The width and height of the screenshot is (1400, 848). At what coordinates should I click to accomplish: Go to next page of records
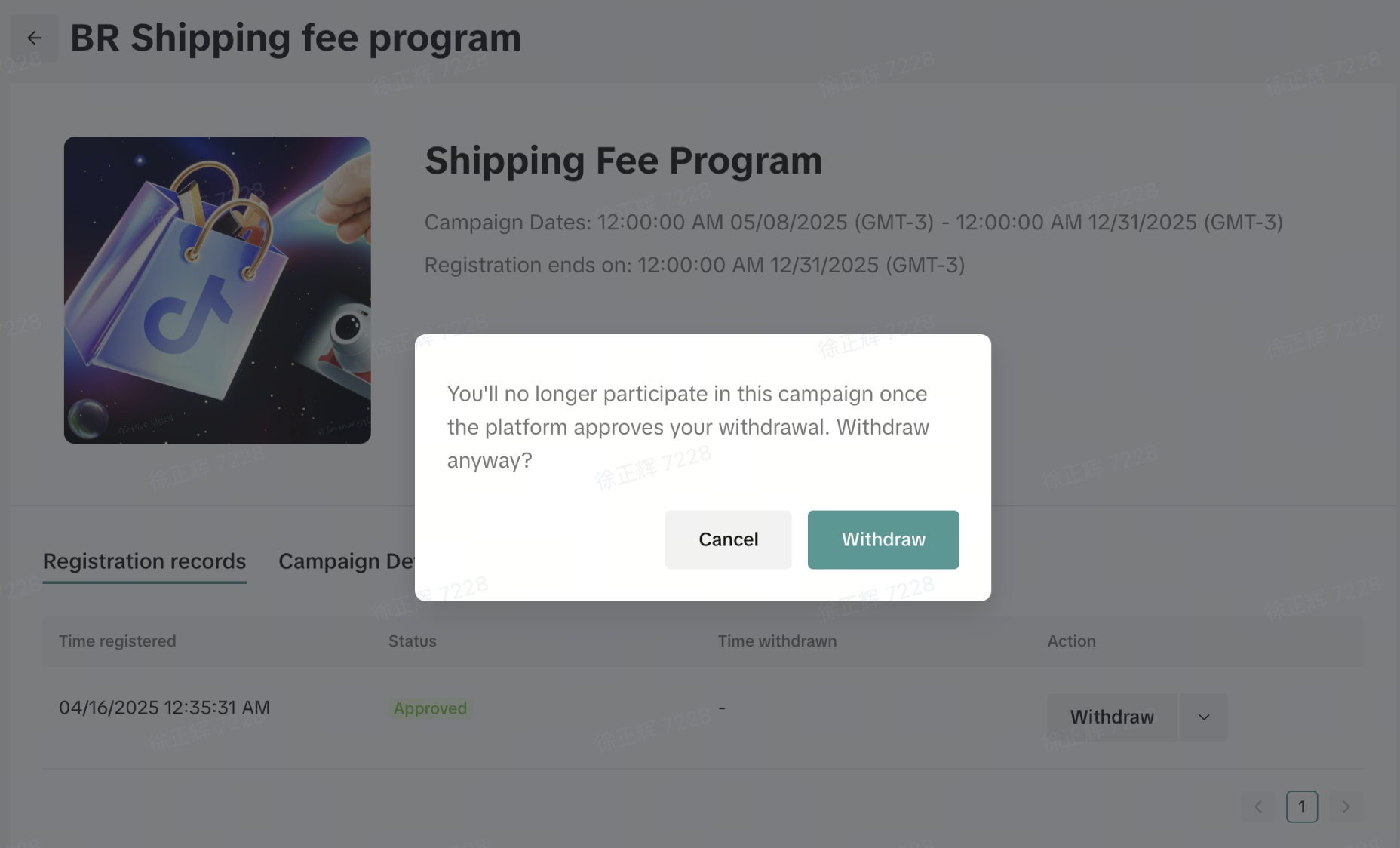tap(1346, 807)
